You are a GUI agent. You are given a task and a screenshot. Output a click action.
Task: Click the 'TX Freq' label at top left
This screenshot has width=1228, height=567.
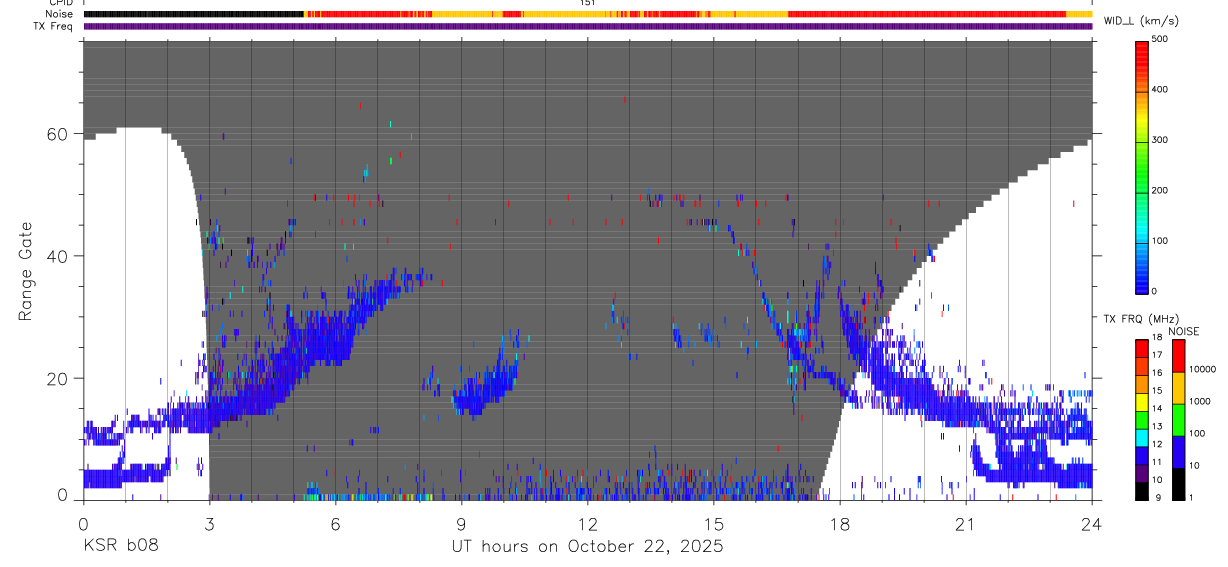(53, 26)
